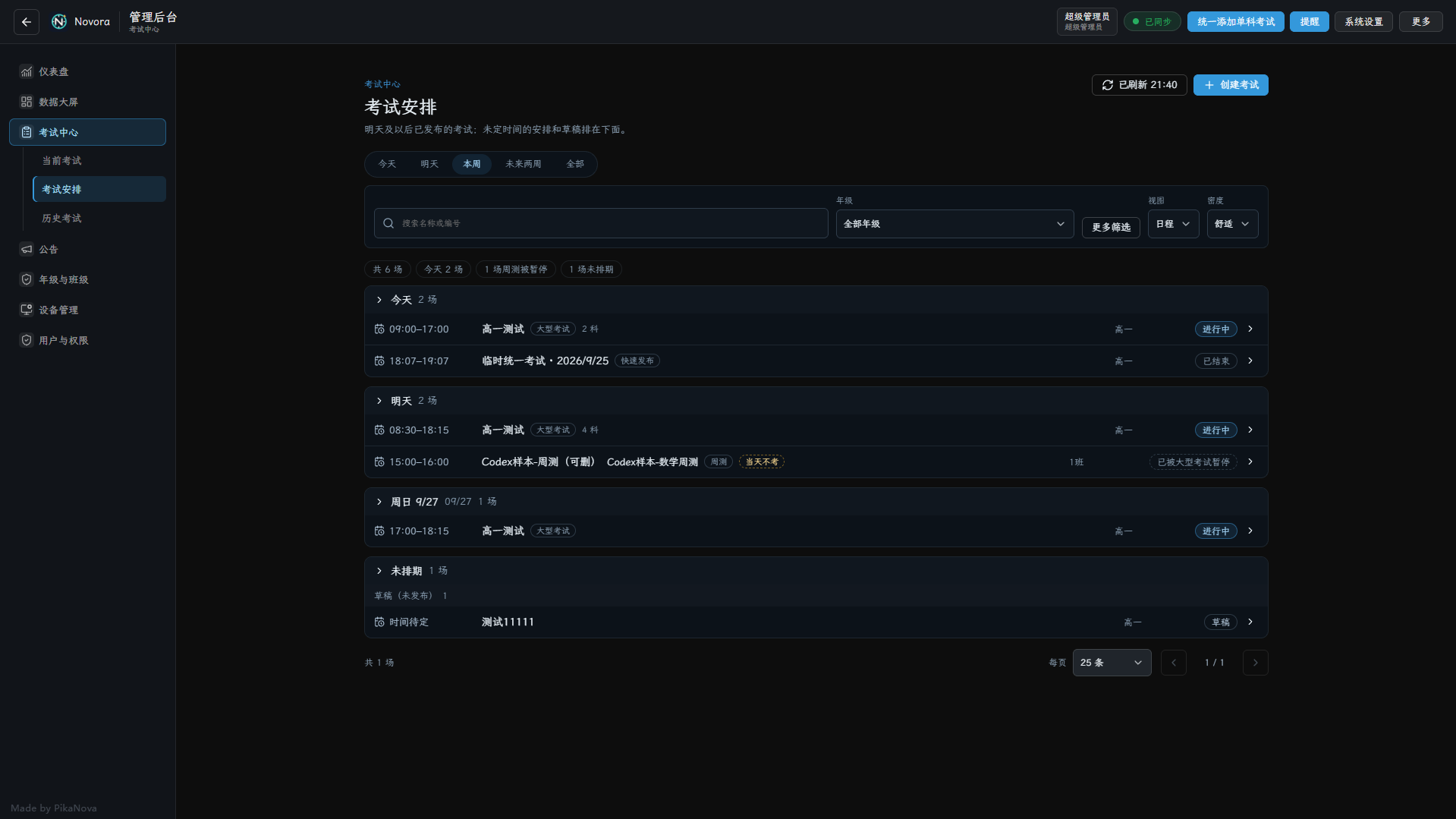This screenshot has width=1456, height=819.
Task: Open 数据大屏 in sidebar
Action: tap(87, 102)
